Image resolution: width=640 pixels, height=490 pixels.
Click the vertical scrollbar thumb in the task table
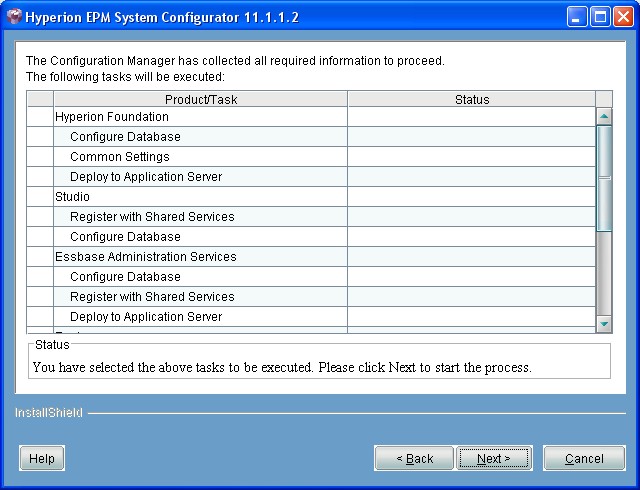pos(604,178)
